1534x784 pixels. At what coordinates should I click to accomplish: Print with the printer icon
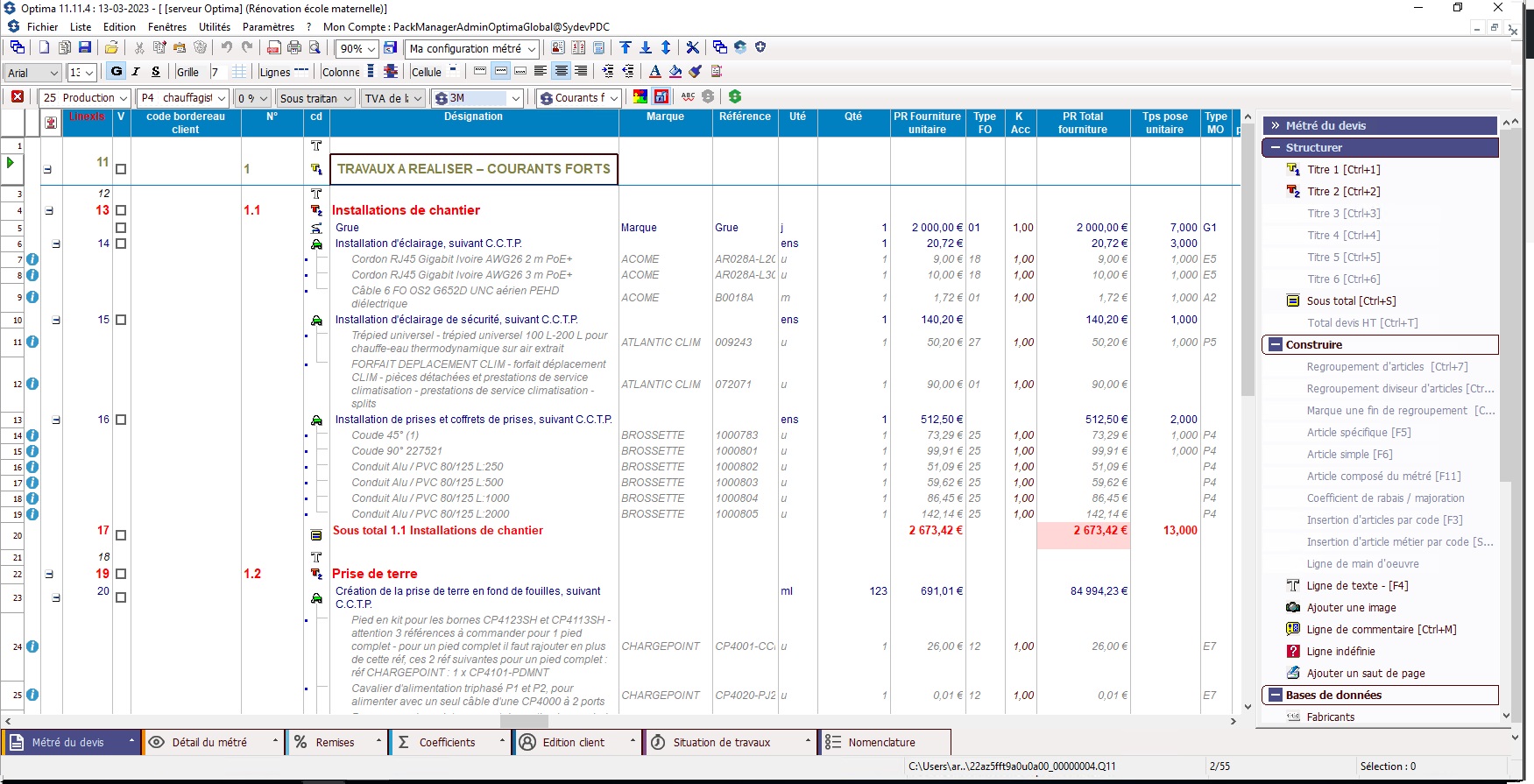click(294, 47)
